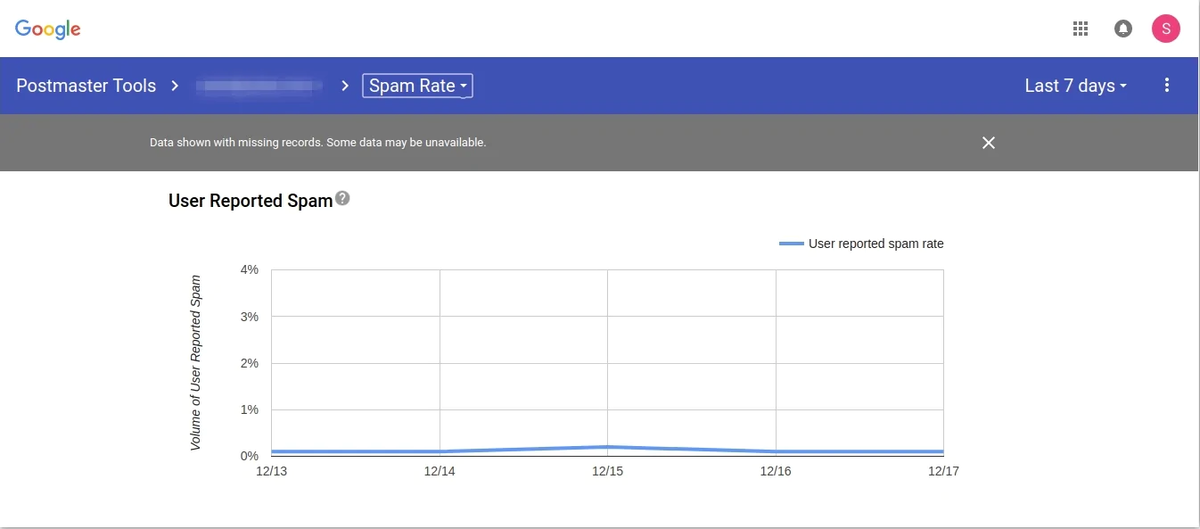Click the Google logo

point(48,29)
